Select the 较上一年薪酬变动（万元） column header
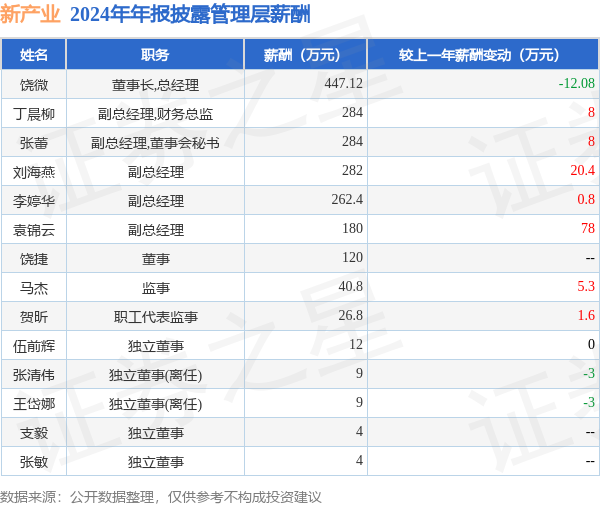 pos(483,55)
